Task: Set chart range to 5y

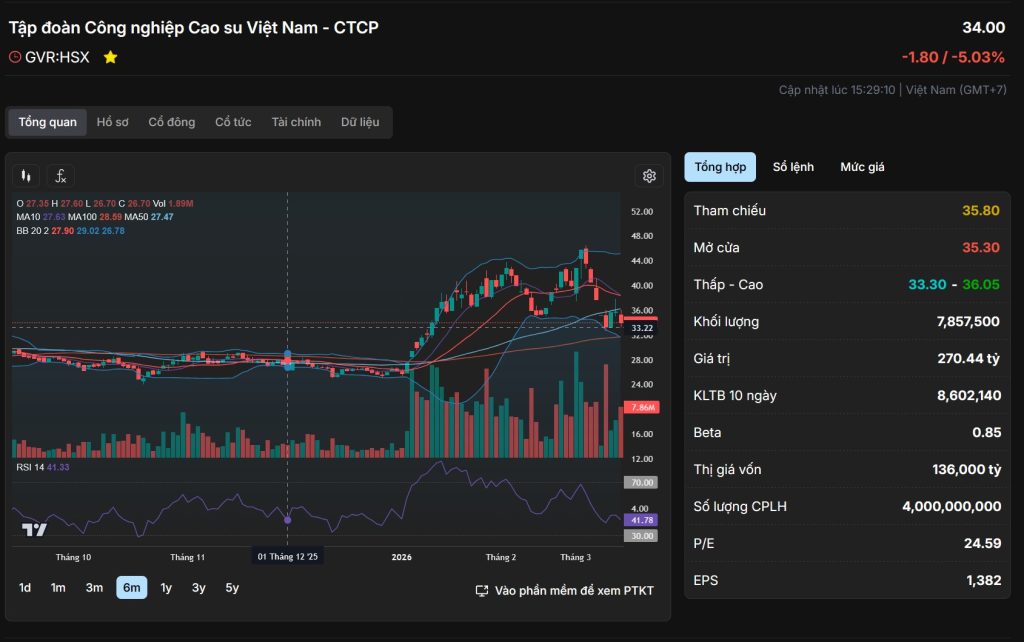Action: (232, 588)
